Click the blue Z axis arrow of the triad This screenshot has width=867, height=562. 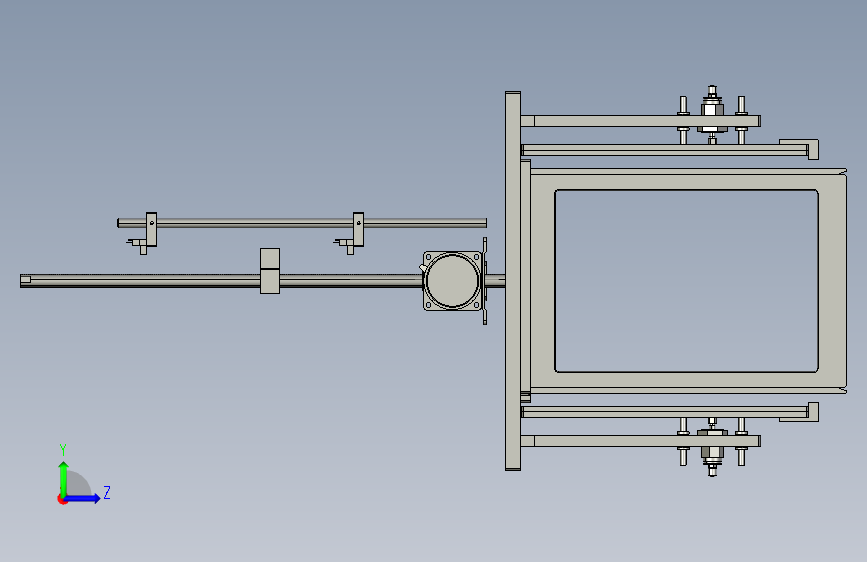[x=83, y=498]
